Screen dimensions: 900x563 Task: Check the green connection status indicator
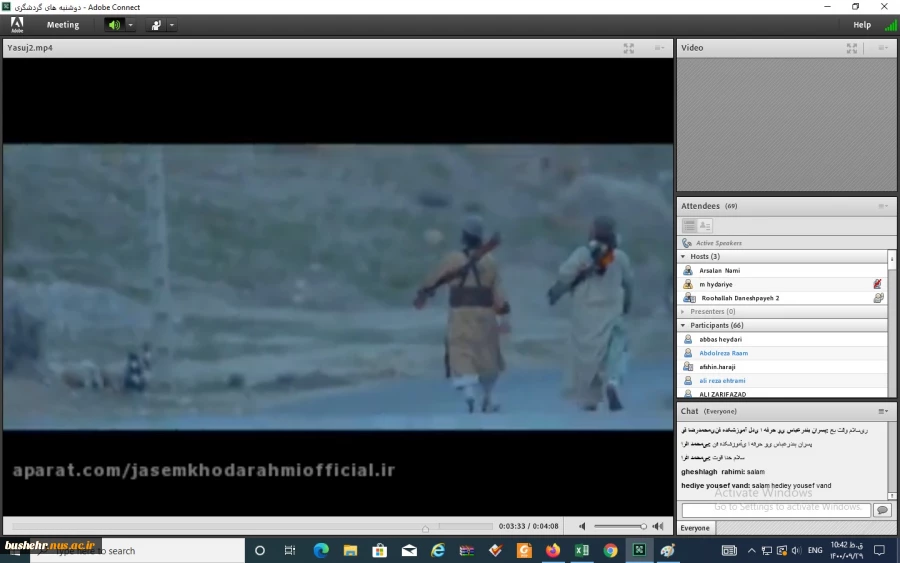(x=890, y=25)
